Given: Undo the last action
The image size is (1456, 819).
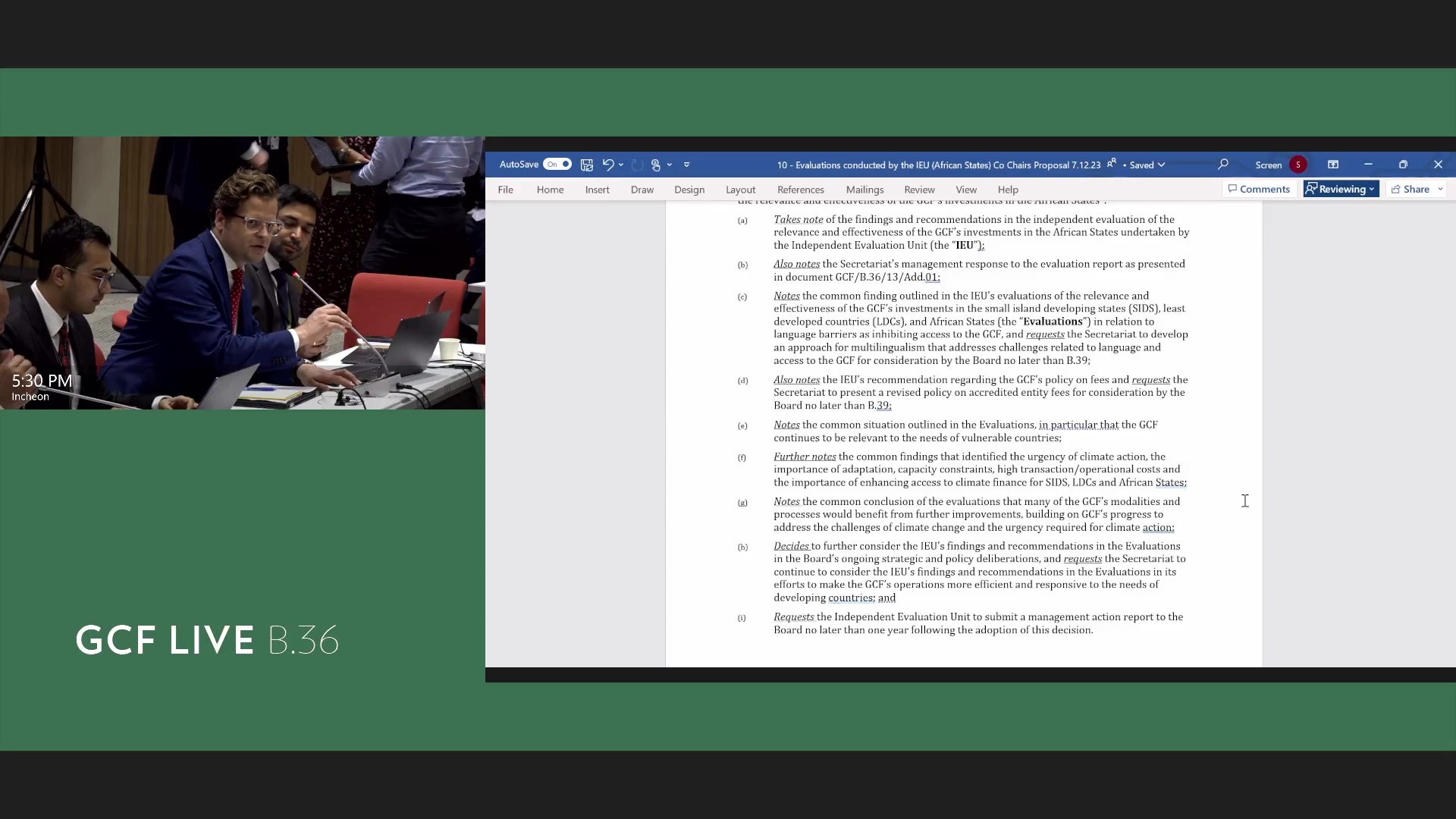Looking at the screenshot, I should [607, 165].
